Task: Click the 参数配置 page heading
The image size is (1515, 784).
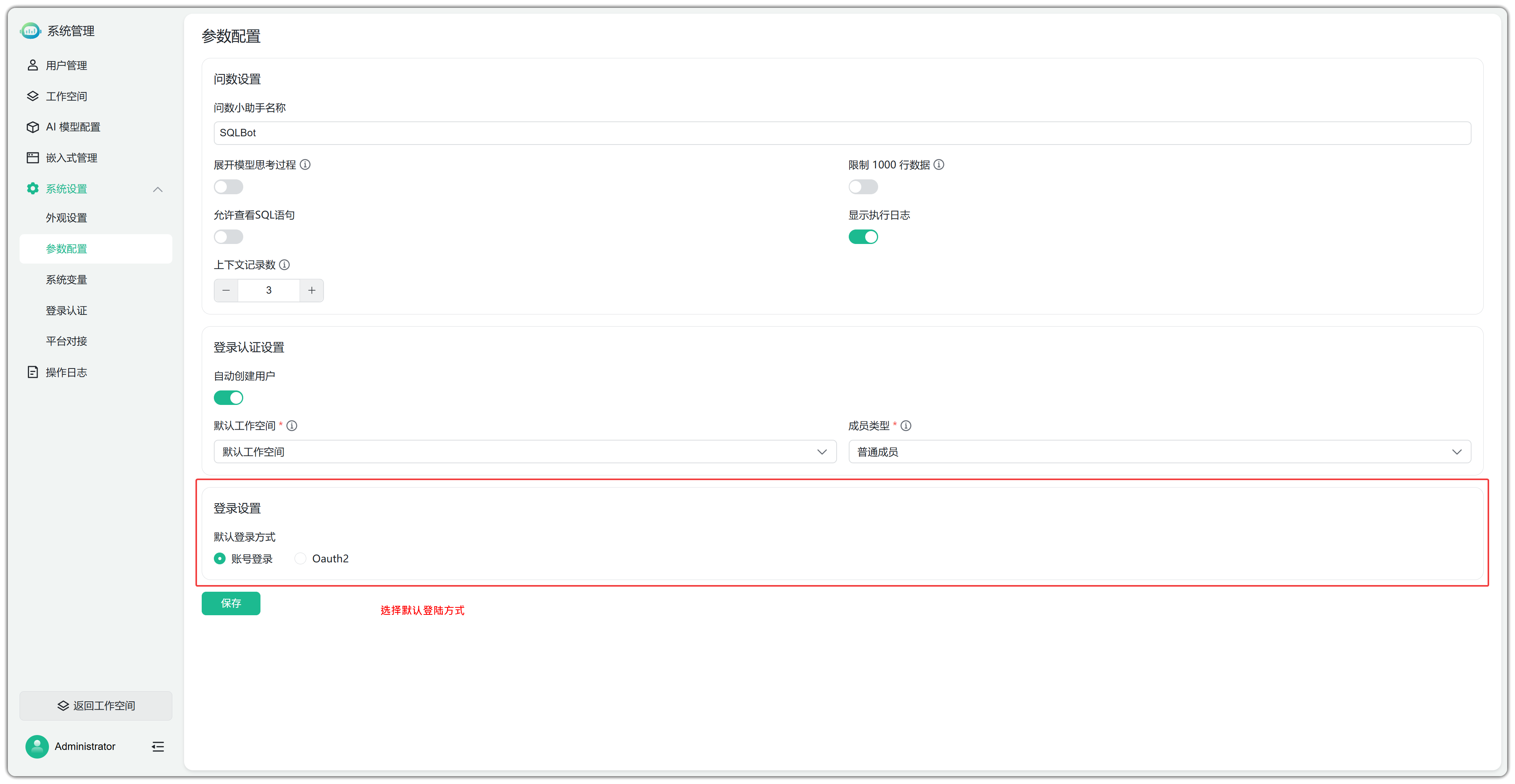Action: click(231, 36)
